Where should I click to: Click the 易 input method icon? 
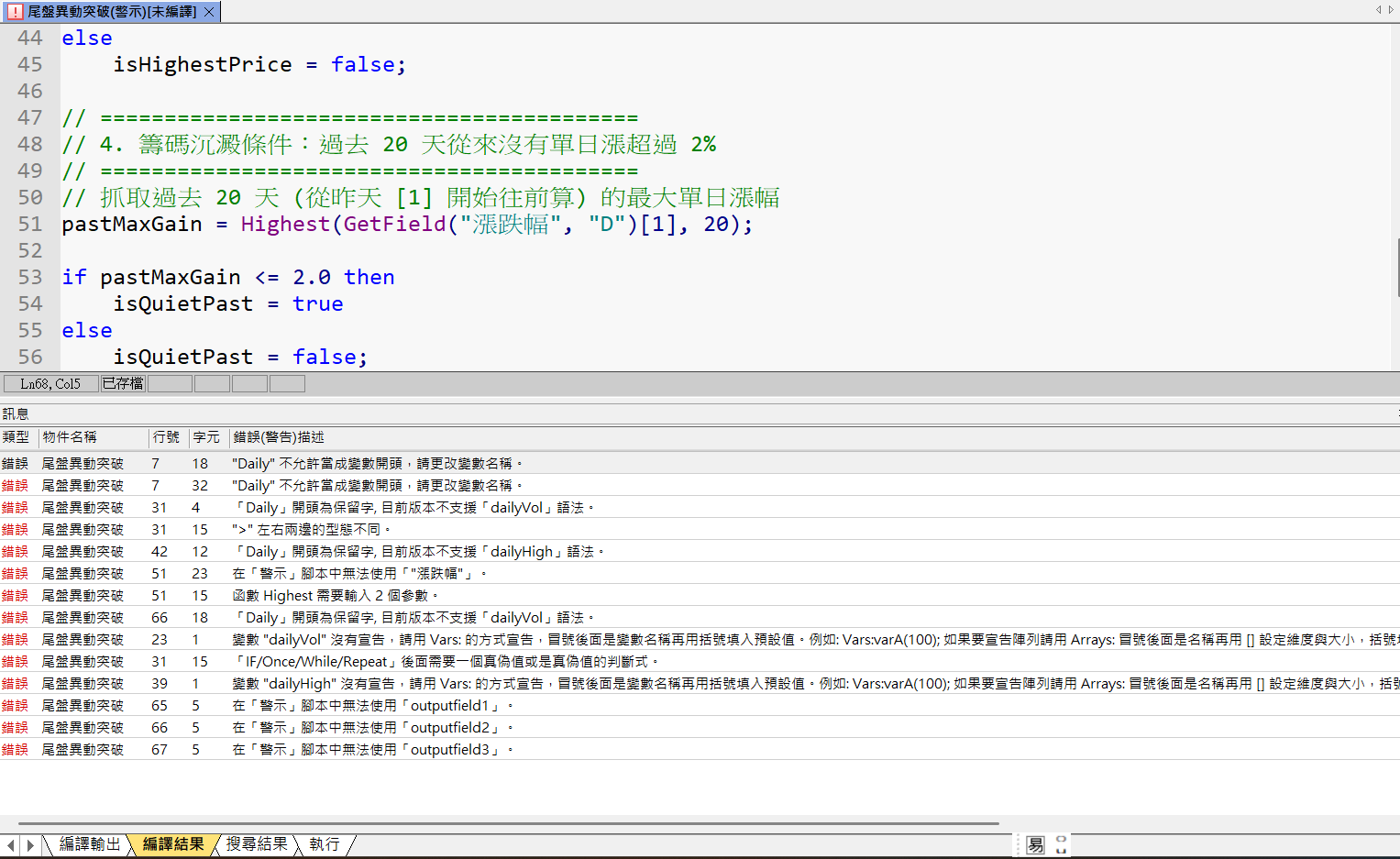[1035, 845]
